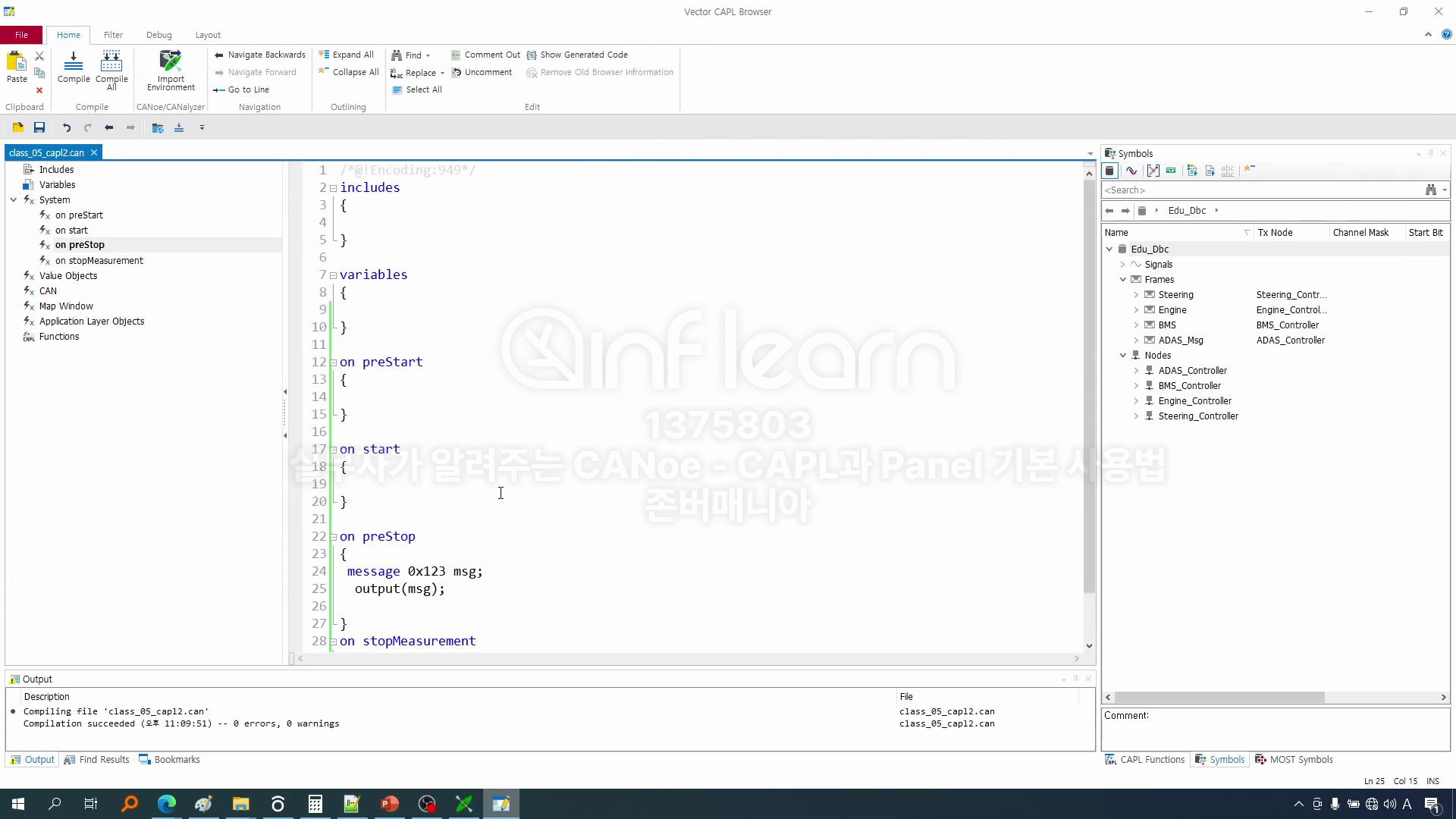Click the Save icon in the quick toolbar

39,127
